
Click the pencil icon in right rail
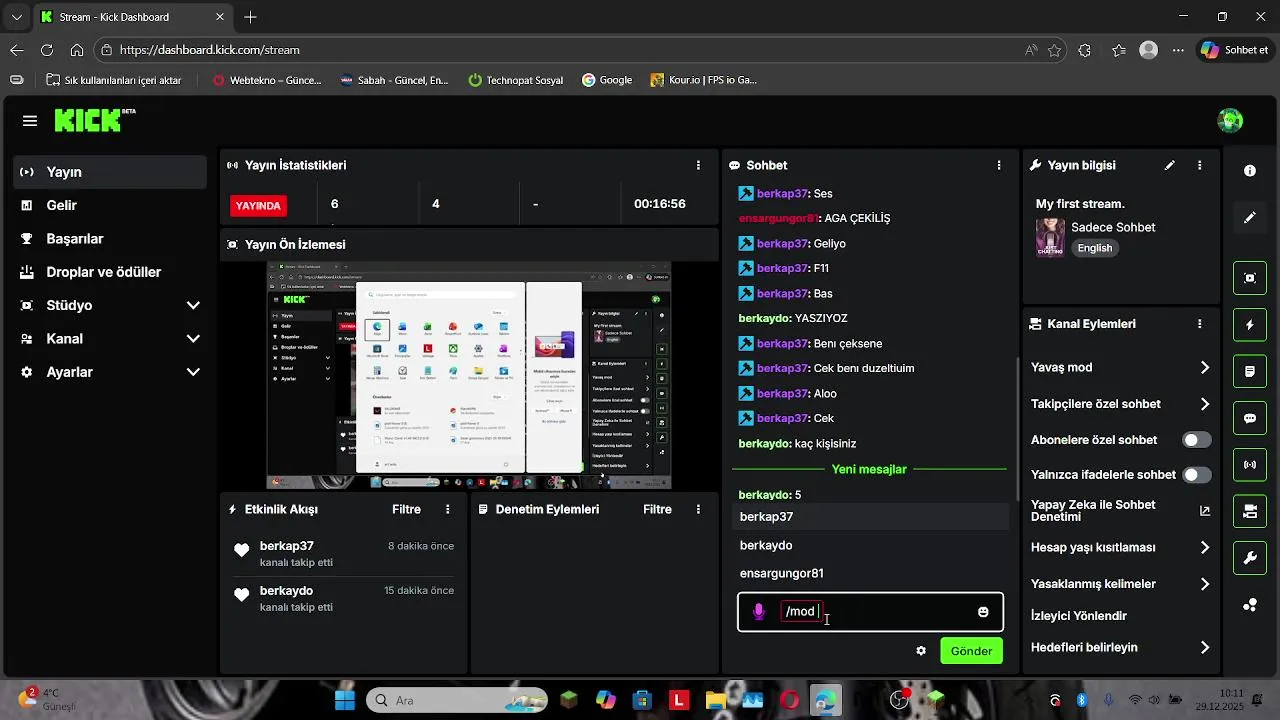(x=1250, y=217)
